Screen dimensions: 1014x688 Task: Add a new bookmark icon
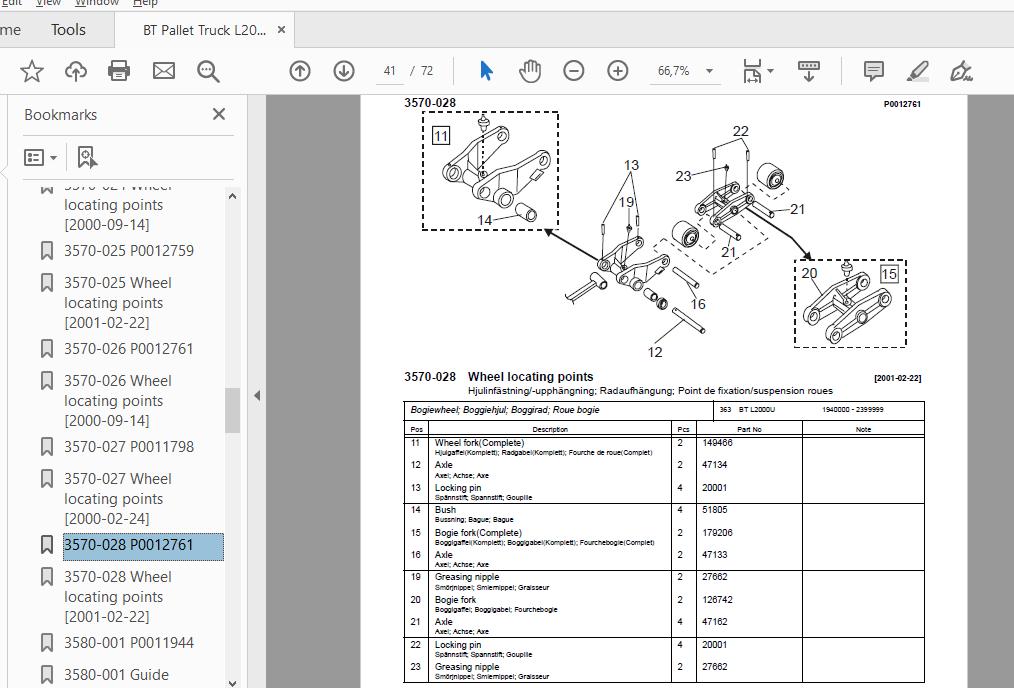[87, 157]
